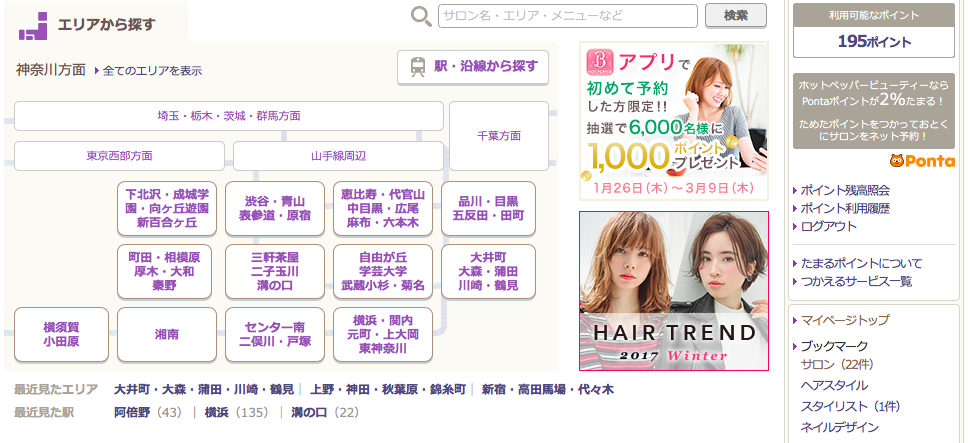The width and height of the screenshot is (971, 443).
Task: Click the Ponta logo
Action: point(921,160)
